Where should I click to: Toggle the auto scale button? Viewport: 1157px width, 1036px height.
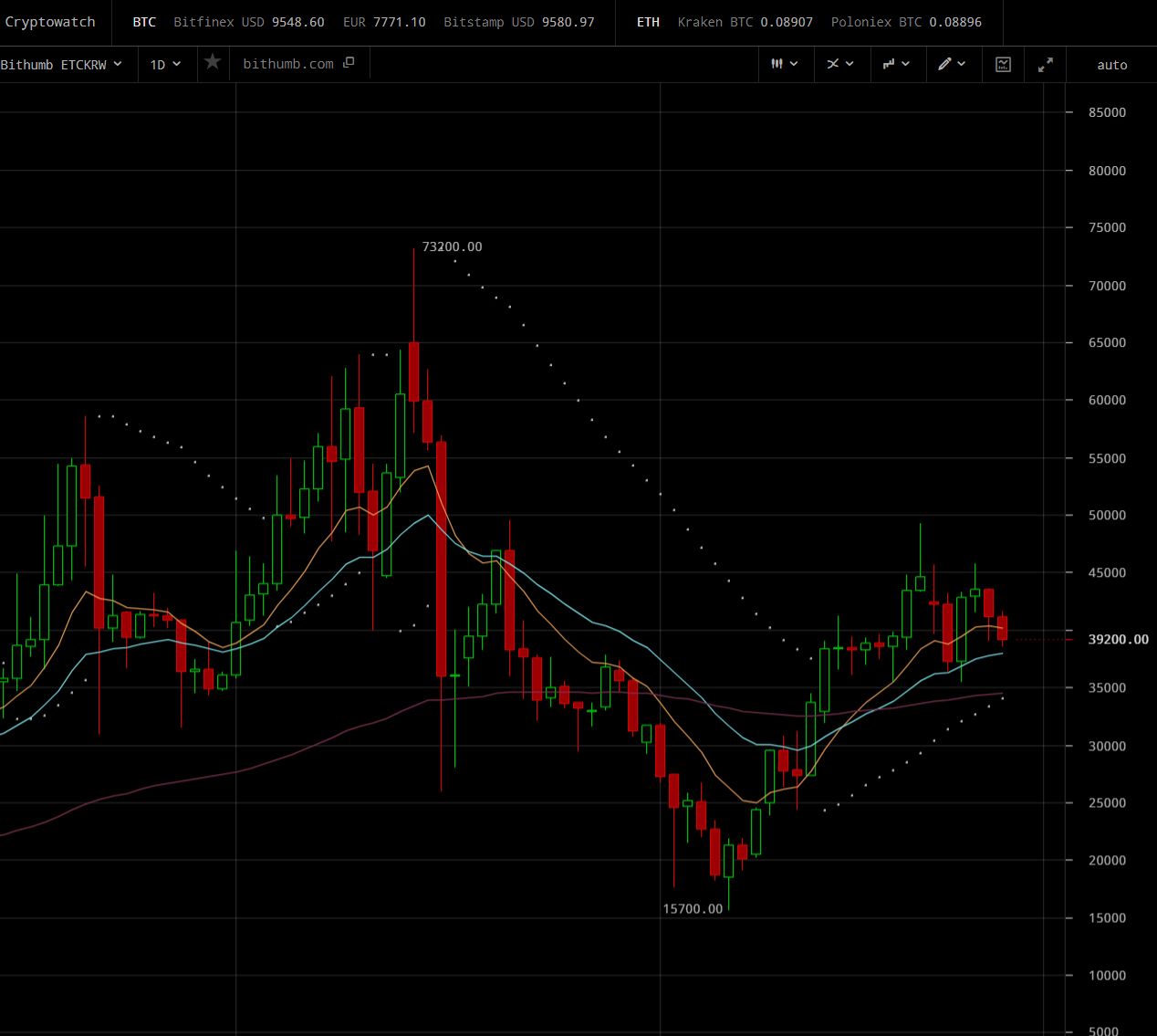tap(1112, 65)
